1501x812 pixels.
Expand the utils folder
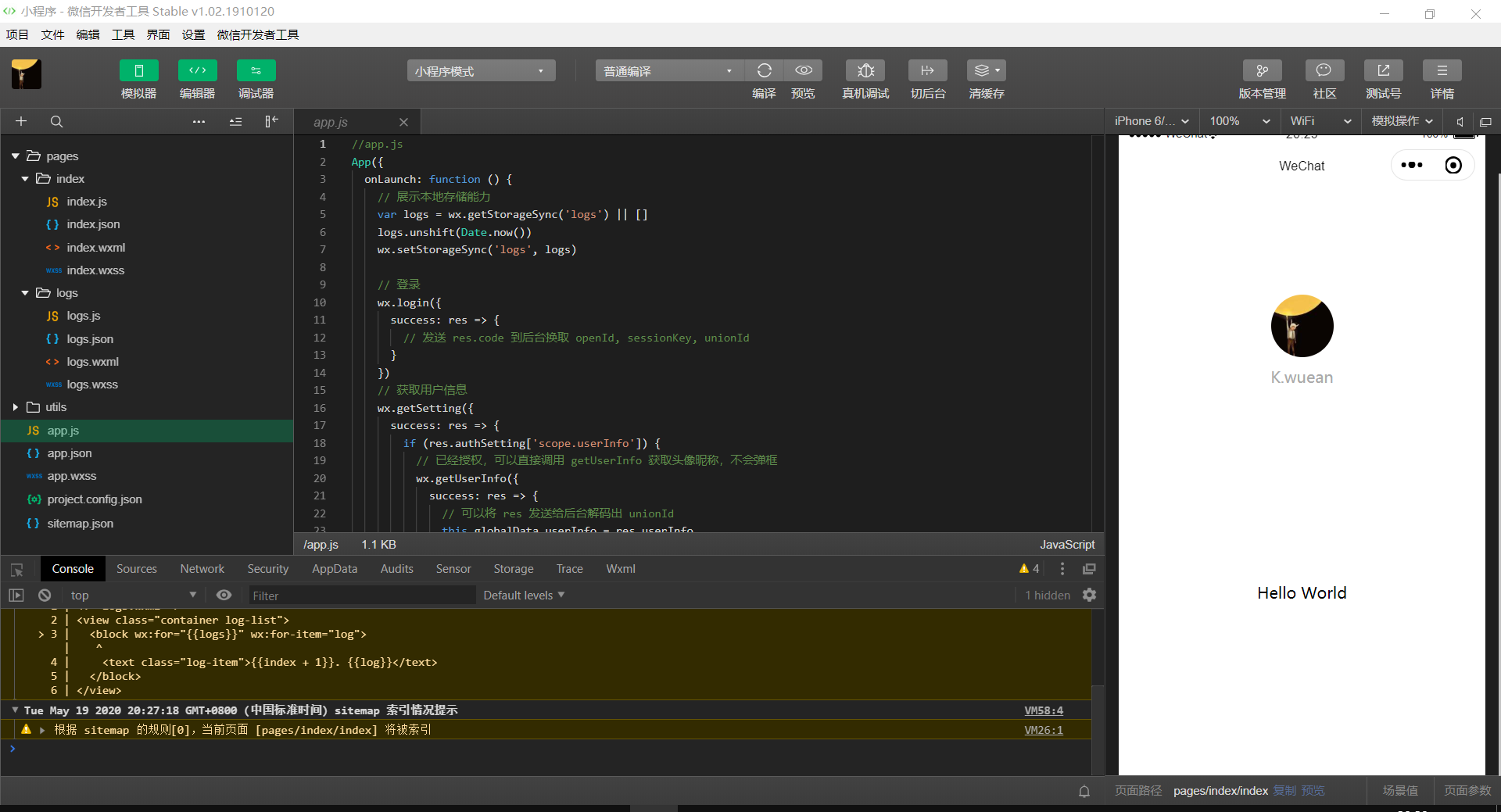pos(16,407)
